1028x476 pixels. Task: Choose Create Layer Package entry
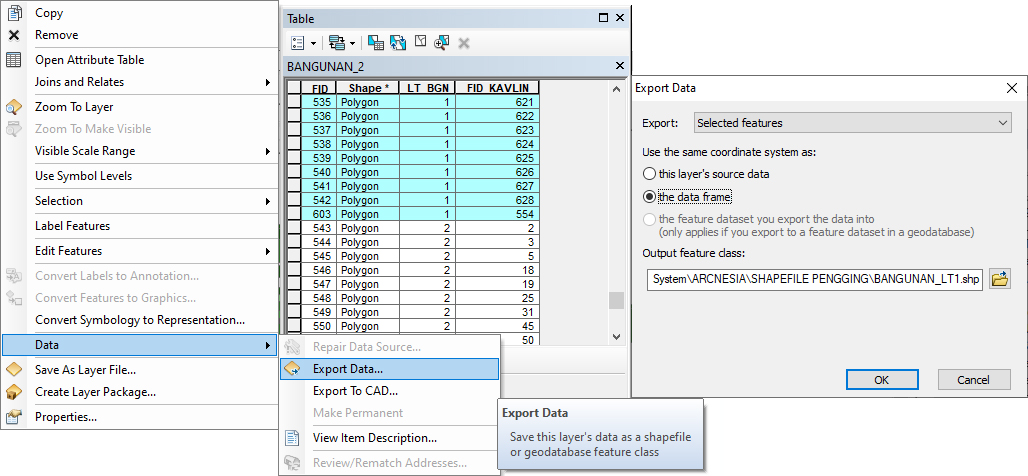140,392
